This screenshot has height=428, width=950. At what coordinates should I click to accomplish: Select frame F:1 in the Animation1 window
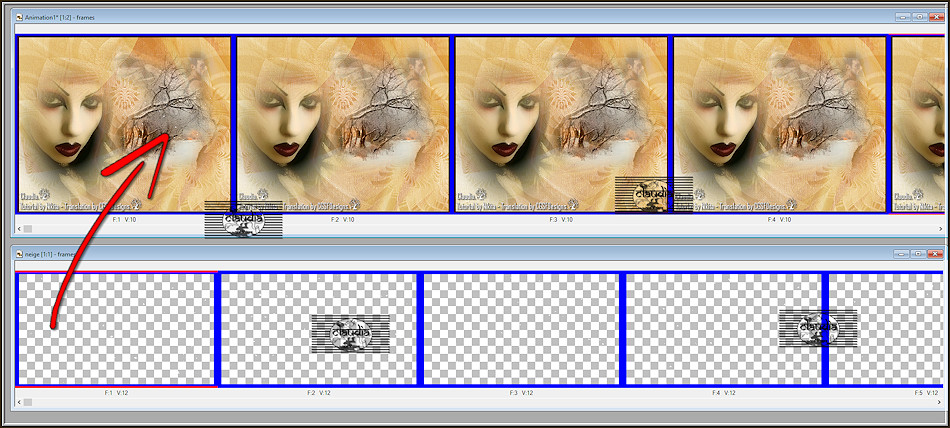pyautogui.click(x=124, y=124)
